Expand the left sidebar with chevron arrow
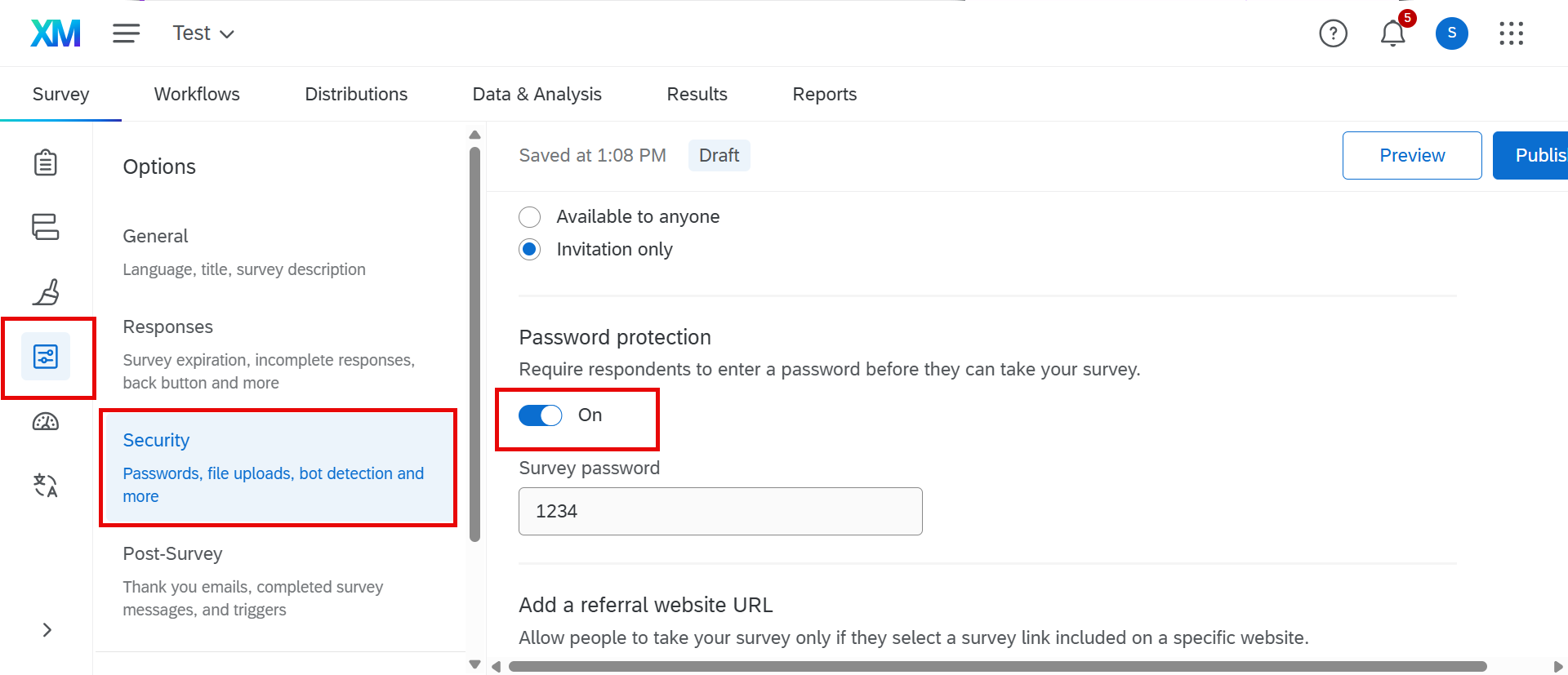 [x=47, y=630]
